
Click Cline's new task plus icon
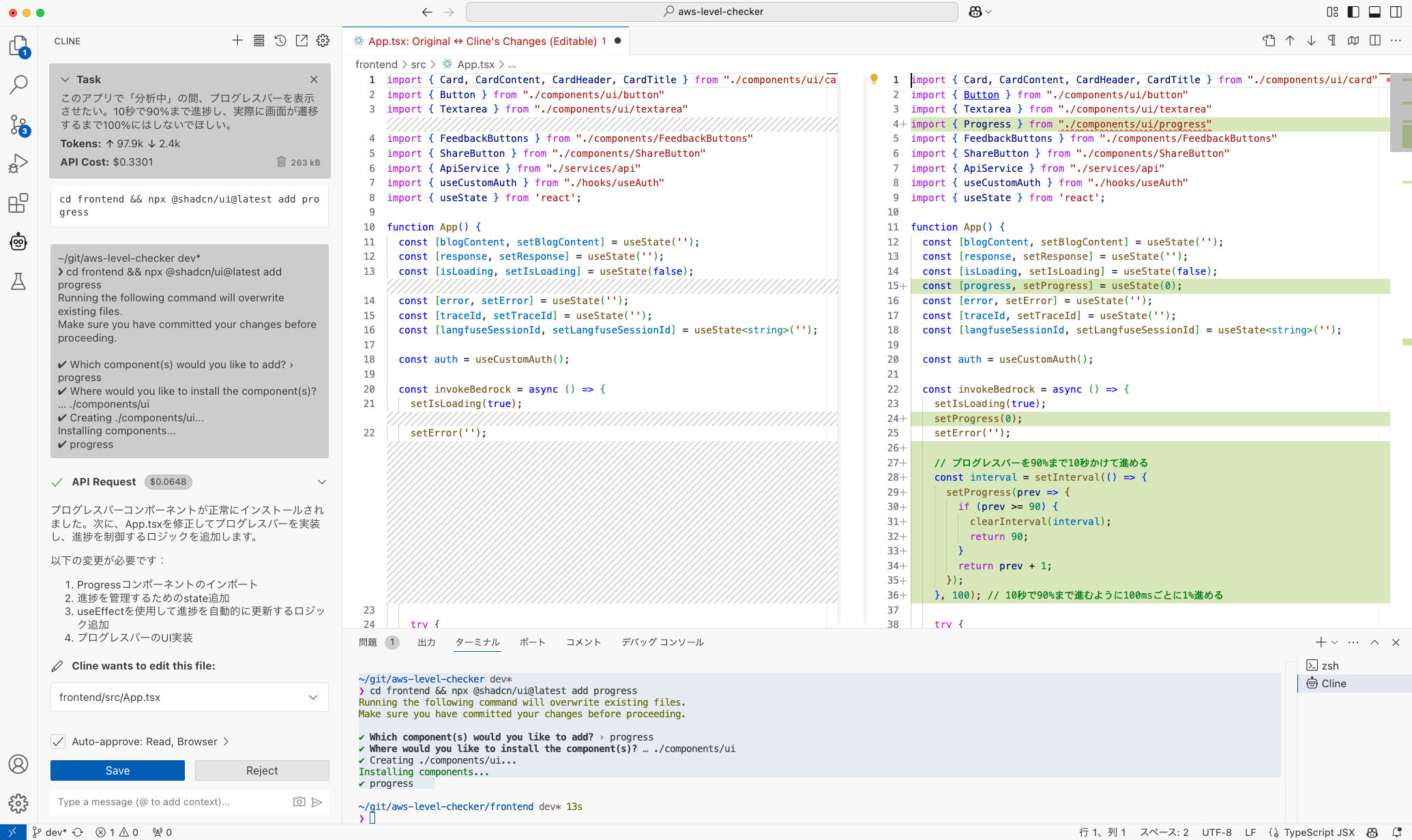237,41
